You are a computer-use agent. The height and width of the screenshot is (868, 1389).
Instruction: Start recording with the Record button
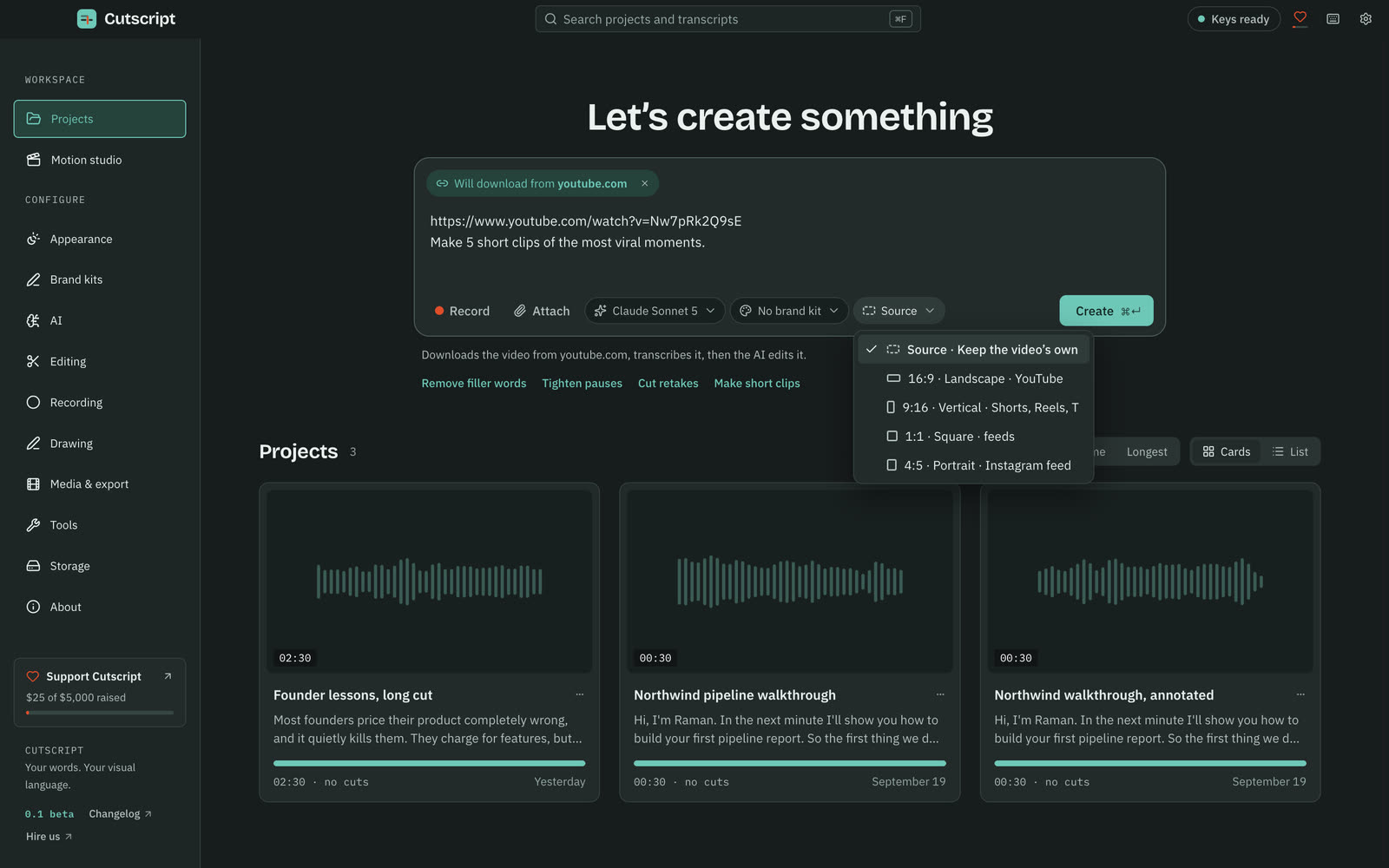(x=462, y=311)
